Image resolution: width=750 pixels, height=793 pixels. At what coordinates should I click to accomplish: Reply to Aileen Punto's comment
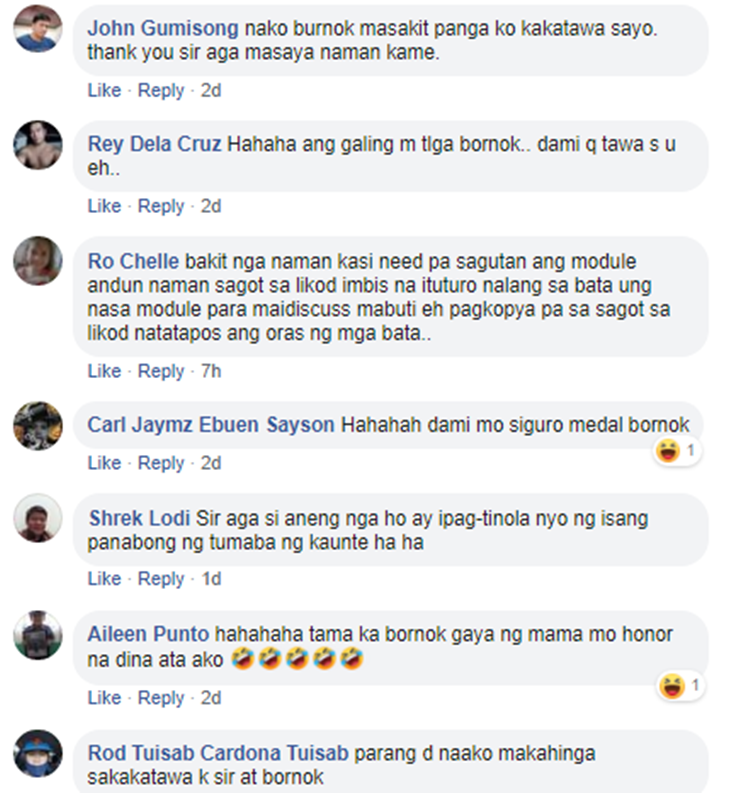(161, 698)
